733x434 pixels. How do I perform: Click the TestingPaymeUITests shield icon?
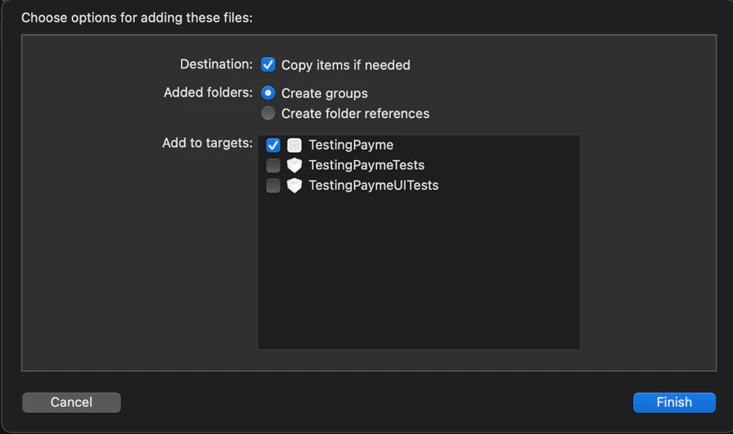click(294, 185)
